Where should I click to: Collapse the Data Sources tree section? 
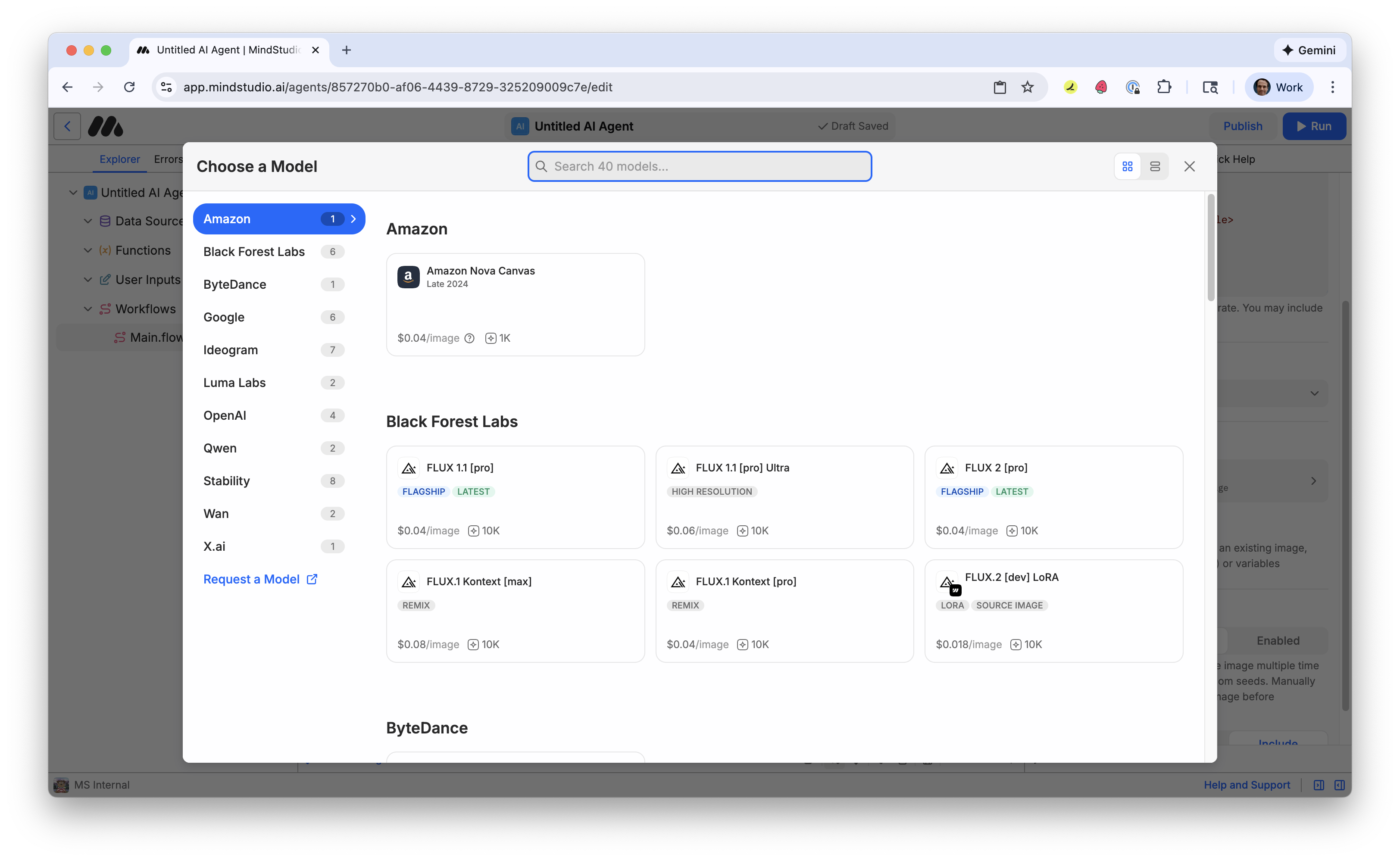(x=87, y=221)
